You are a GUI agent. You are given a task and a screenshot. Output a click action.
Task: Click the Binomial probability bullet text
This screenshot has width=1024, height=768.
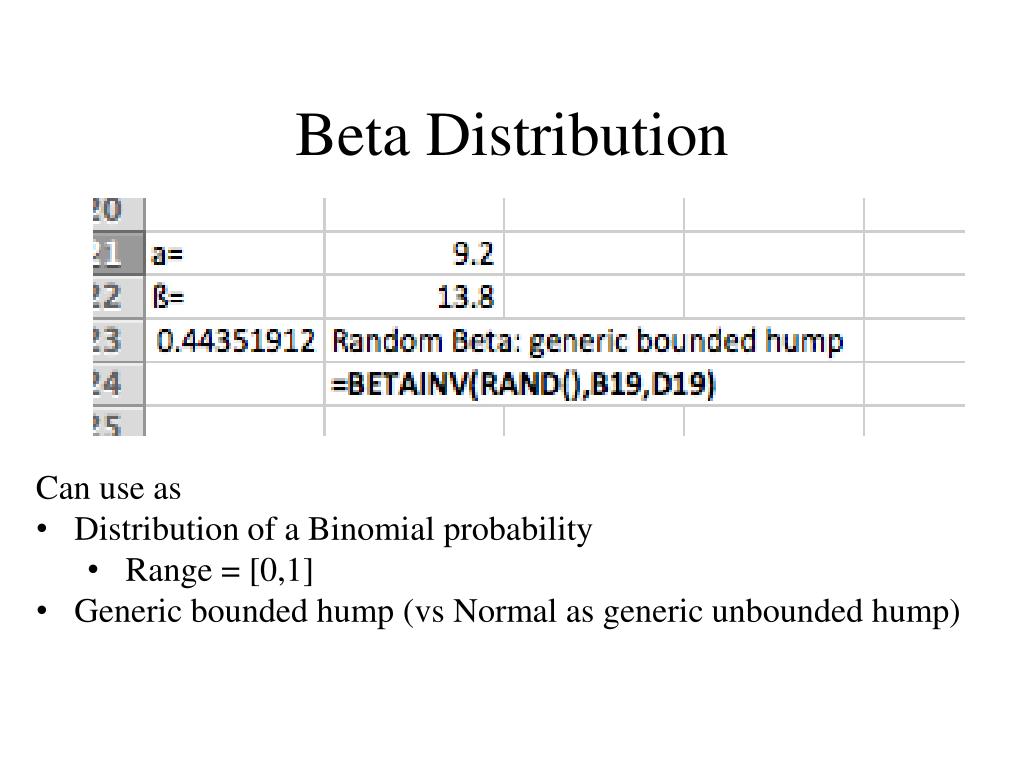coord(333,529)
